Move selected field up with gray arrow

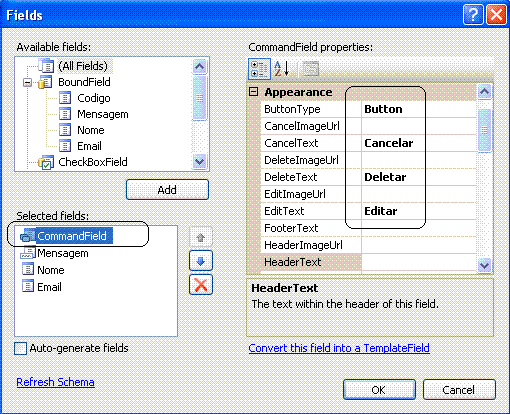click(x=201, y=237)
